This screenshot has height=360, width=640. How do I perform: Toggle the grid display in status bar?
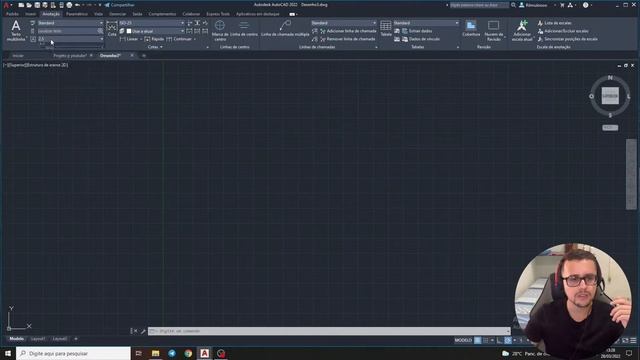point(477,340)
